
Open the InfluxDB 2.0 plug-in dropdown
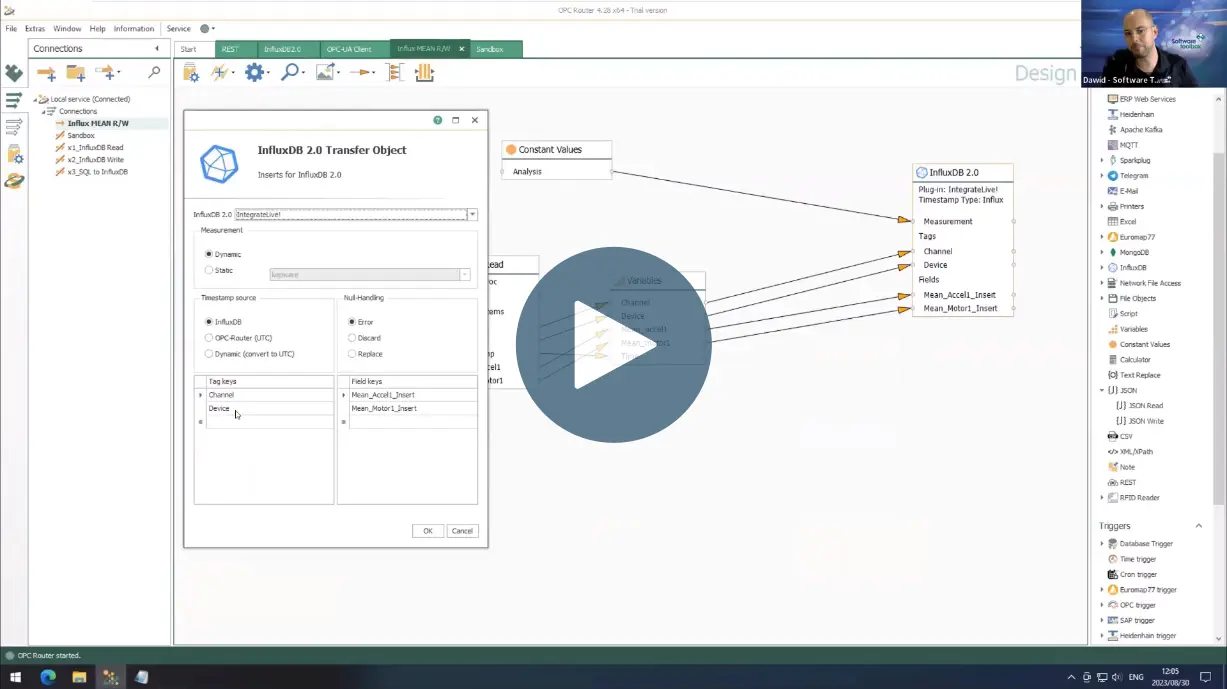pyautogui.click(x=472, y=215)
